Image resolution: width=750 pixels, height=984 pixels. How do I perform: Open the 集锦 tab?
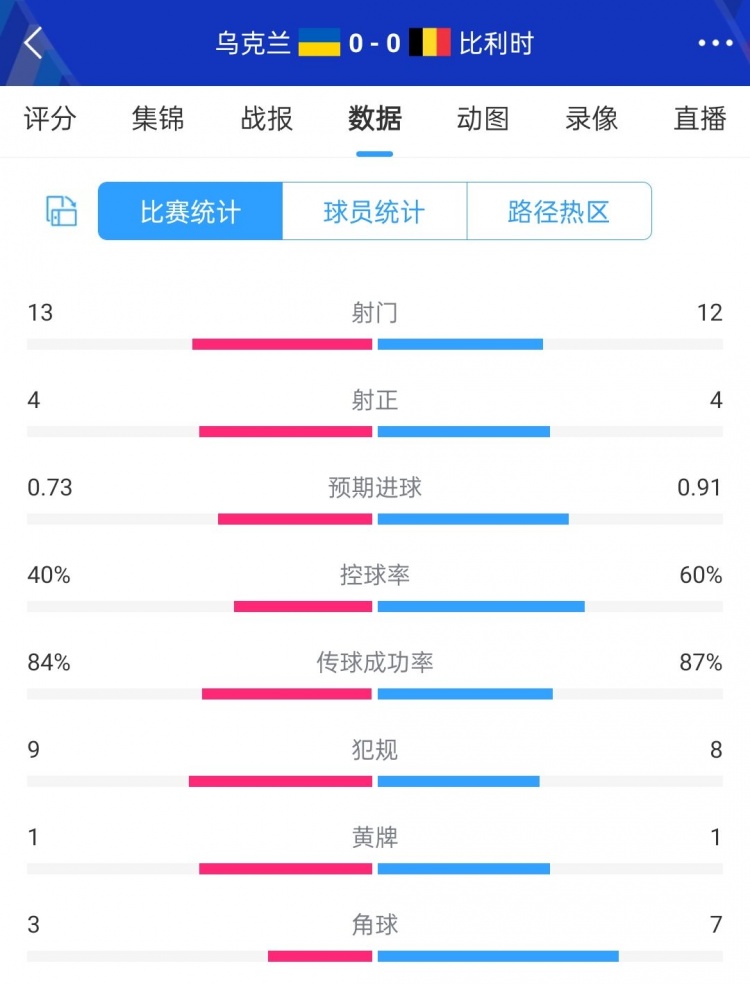pos(158,119)
